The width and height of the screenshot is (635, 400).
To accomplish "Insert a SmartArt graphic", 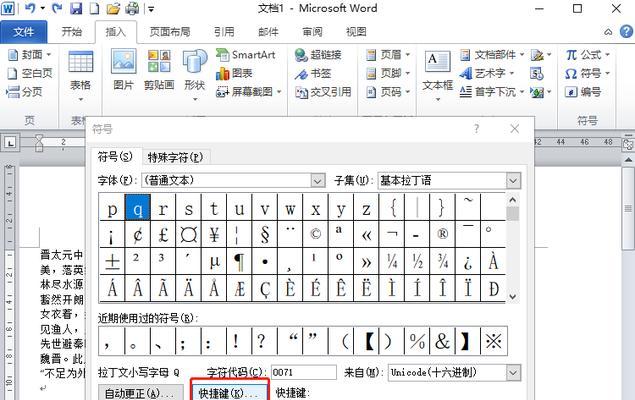I will [x=245, y=54].
